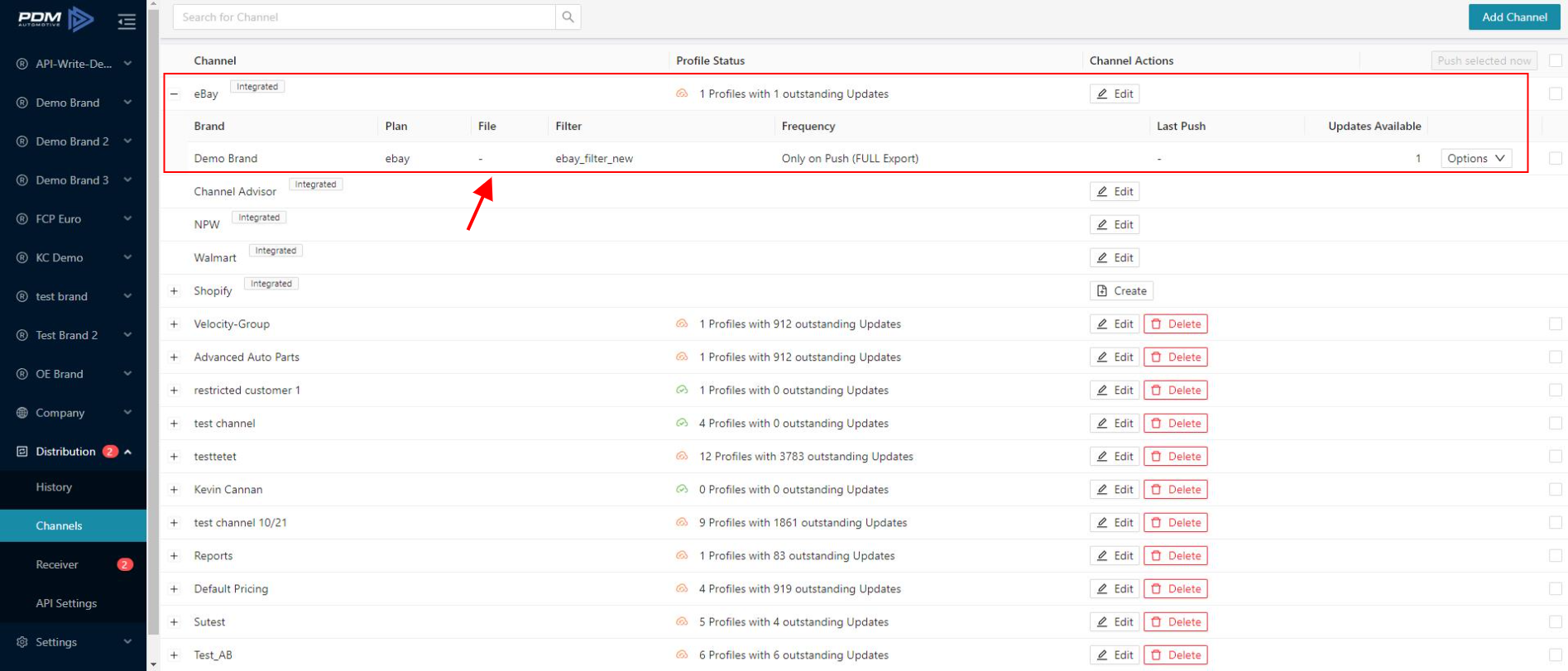Click the registered icon beside FCP Euro

pos(22,219)
